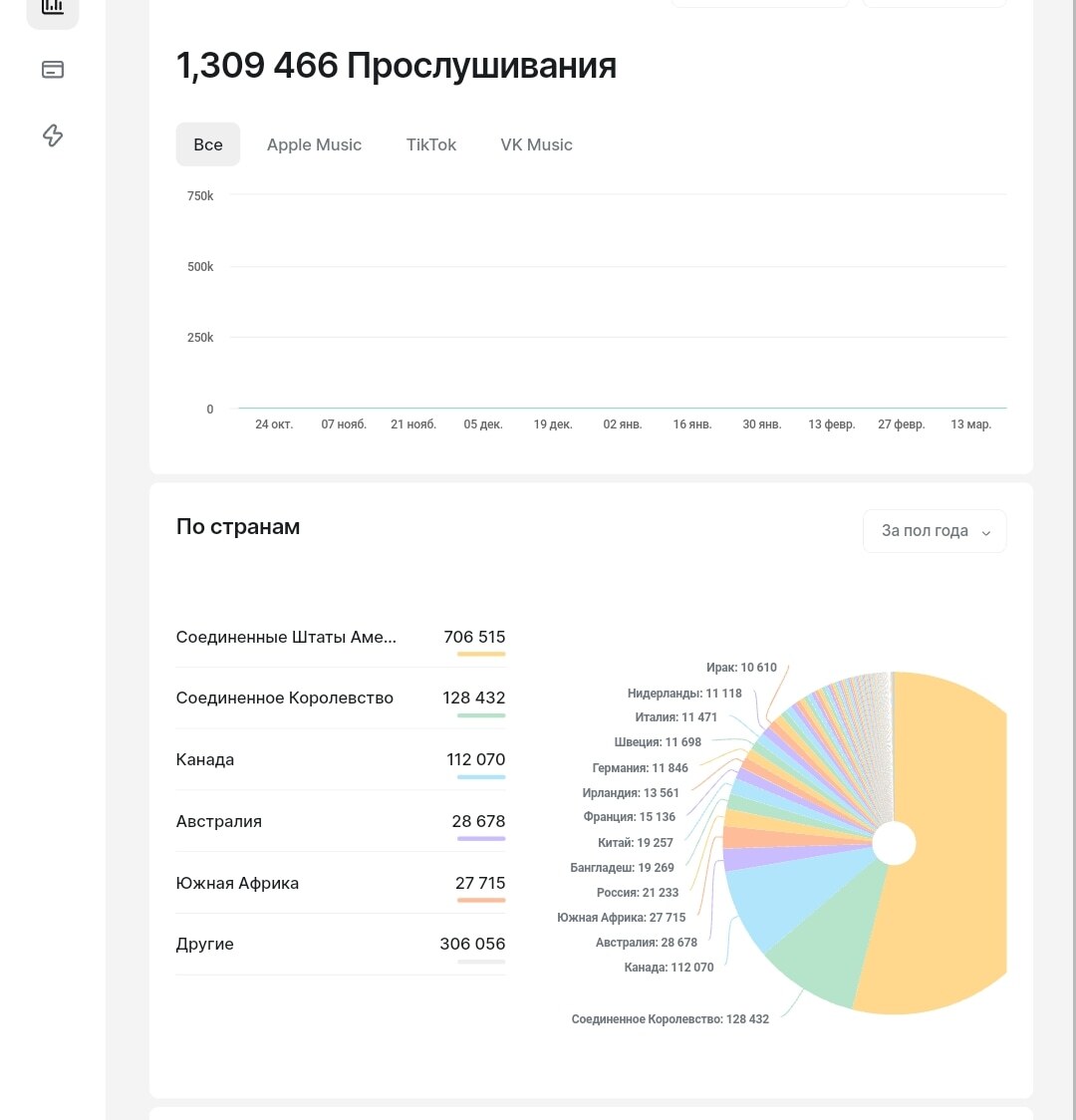Switch to the TikTok tab

(431, 144)
